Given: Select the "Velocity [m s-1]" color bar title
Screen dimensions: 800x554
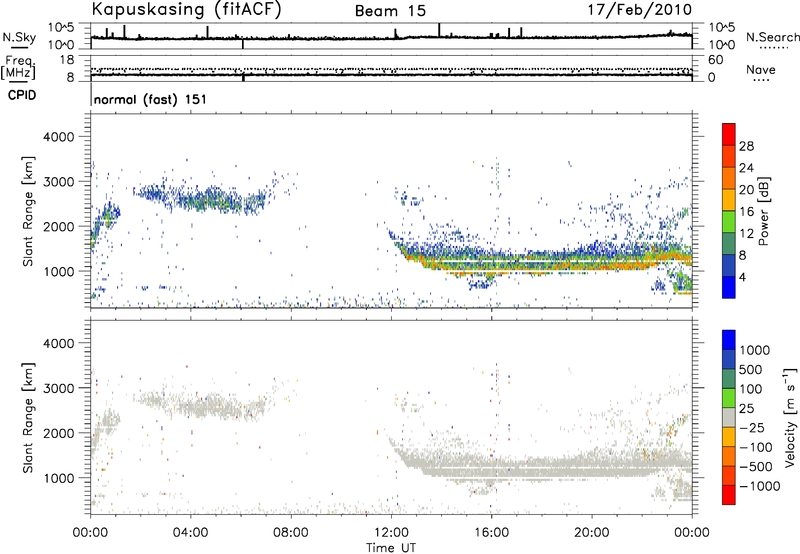Looking at the screenshot, I should (x=790, y=417).
